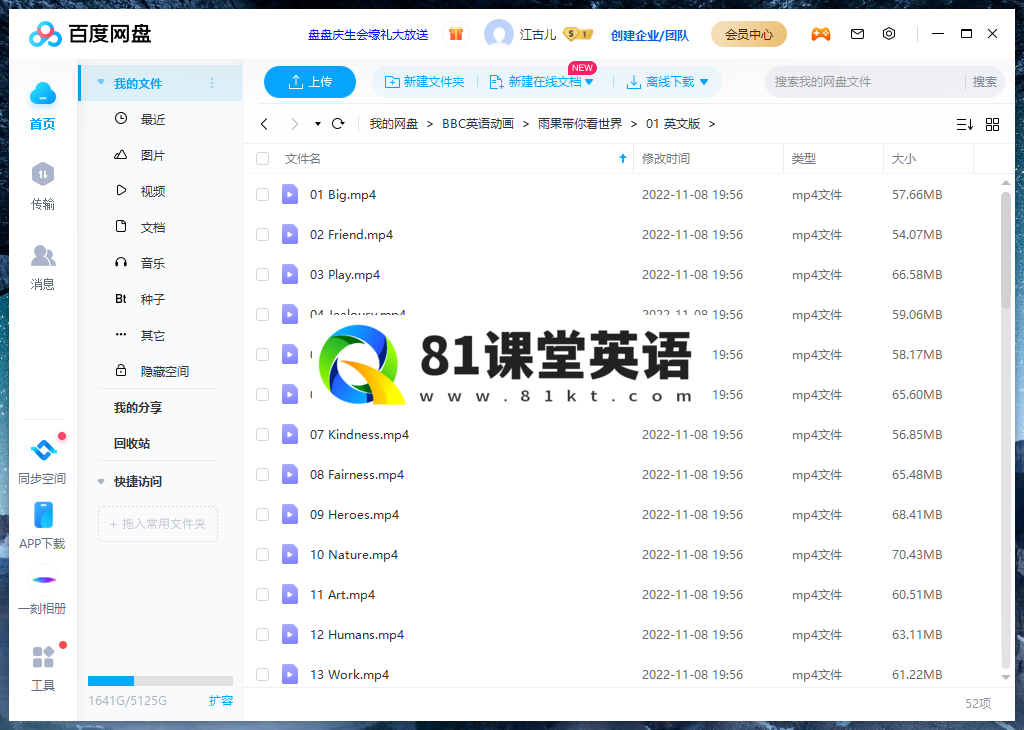Click video icon of 13 Work.mp4

[290, 674]
